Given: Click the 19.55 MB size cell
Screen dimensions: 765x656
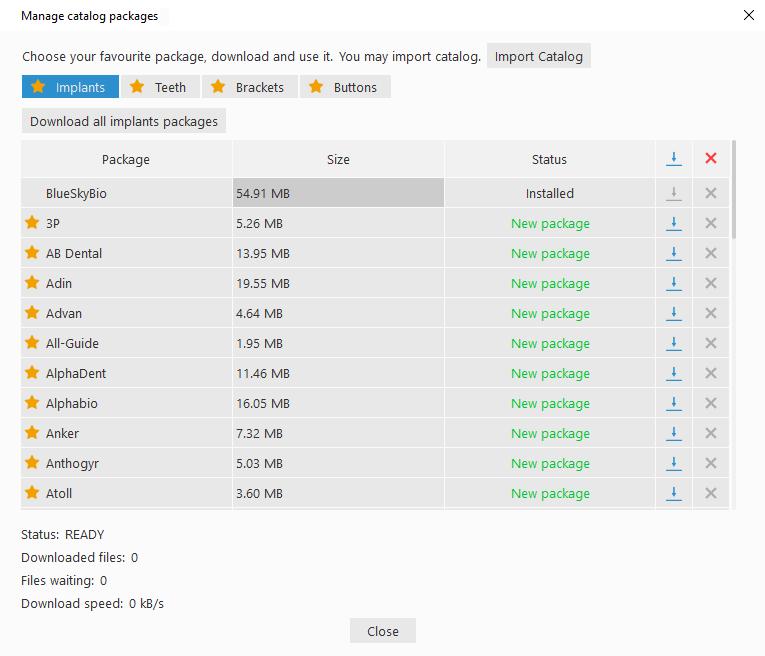Looking at the screenshot, I should [x=338, y=283].
